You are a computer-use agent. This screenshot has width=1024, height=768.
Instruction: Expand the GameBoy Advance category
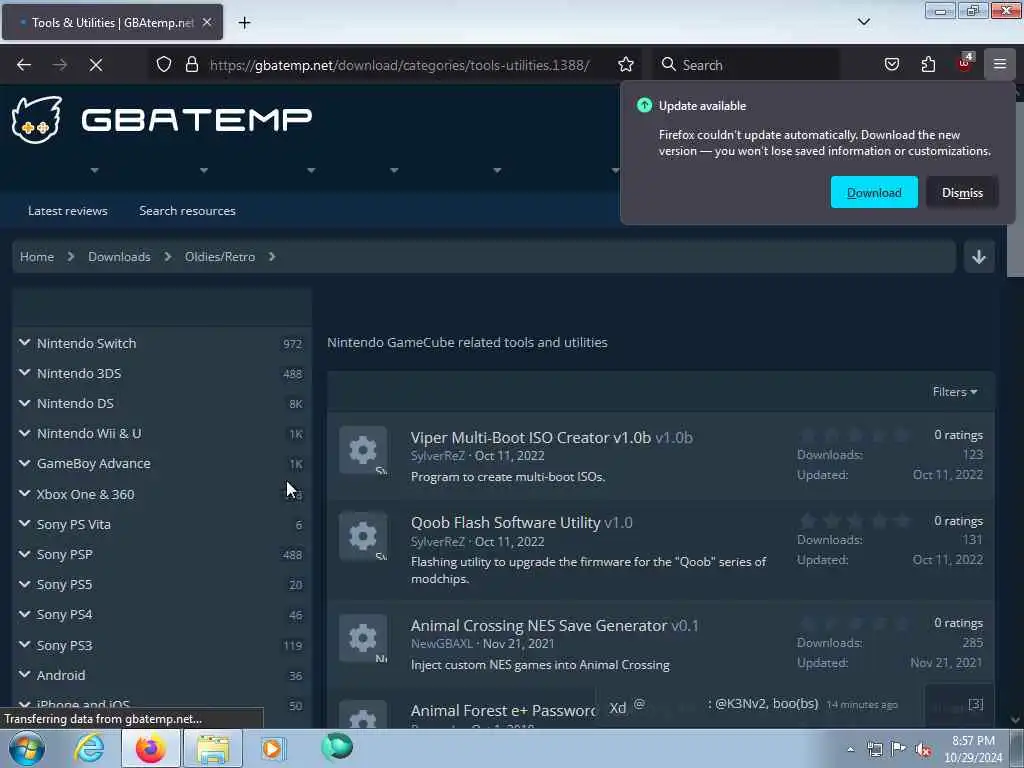(24, 463)
